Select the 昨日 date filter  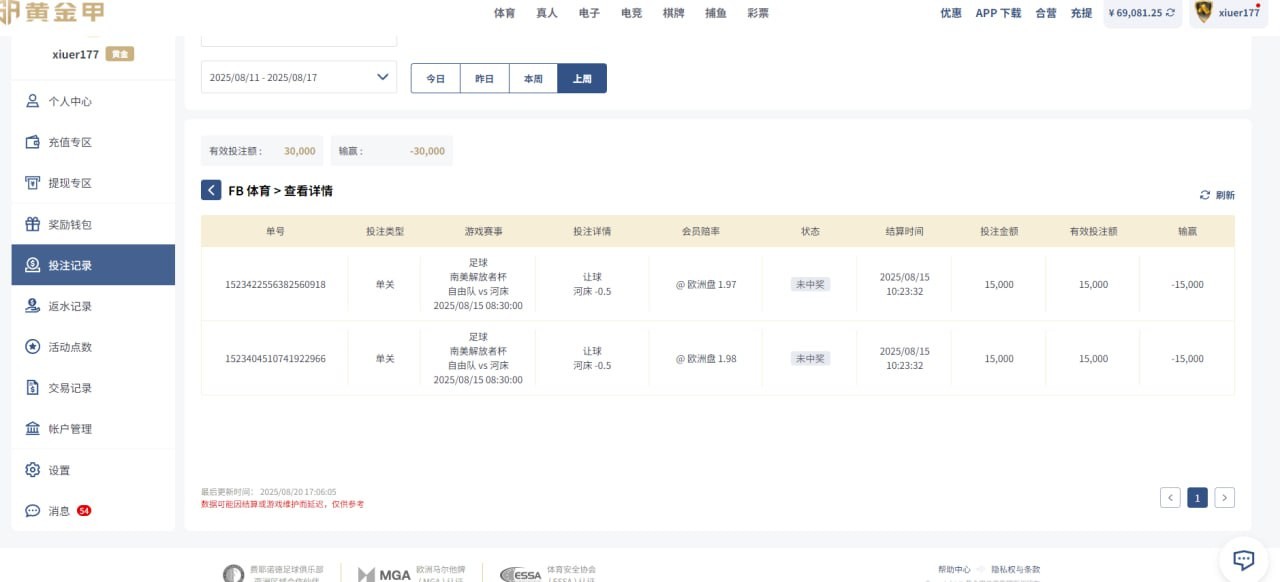(484, 78)
